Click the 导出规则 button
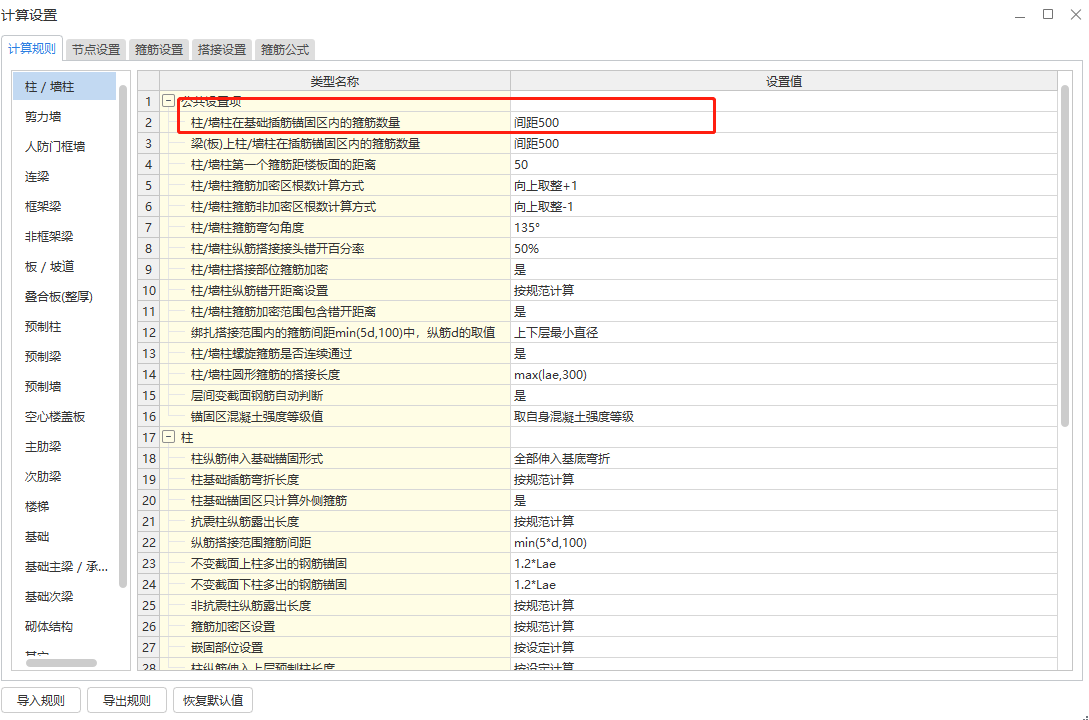The height and width of the screenshot is (720, 1089). (x=126, y=700)
